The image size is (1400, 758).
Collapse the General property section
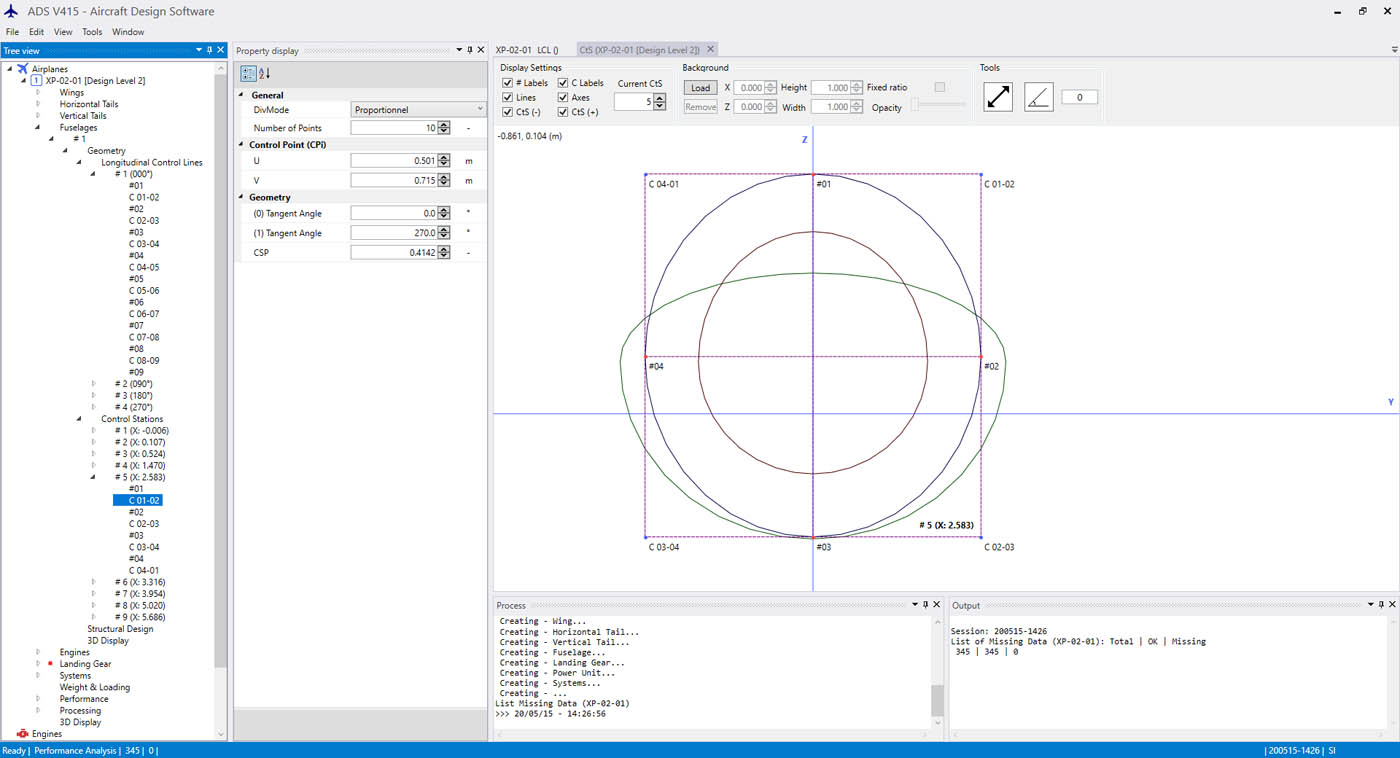(x=241, y=95)
